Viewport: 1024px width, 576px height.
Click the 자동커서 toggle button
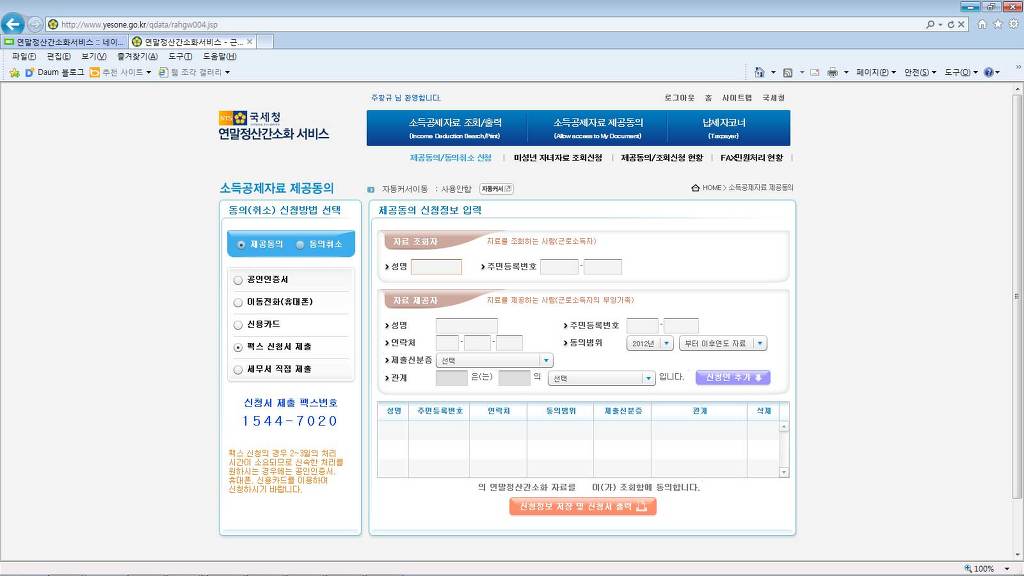tap(496, 189)
